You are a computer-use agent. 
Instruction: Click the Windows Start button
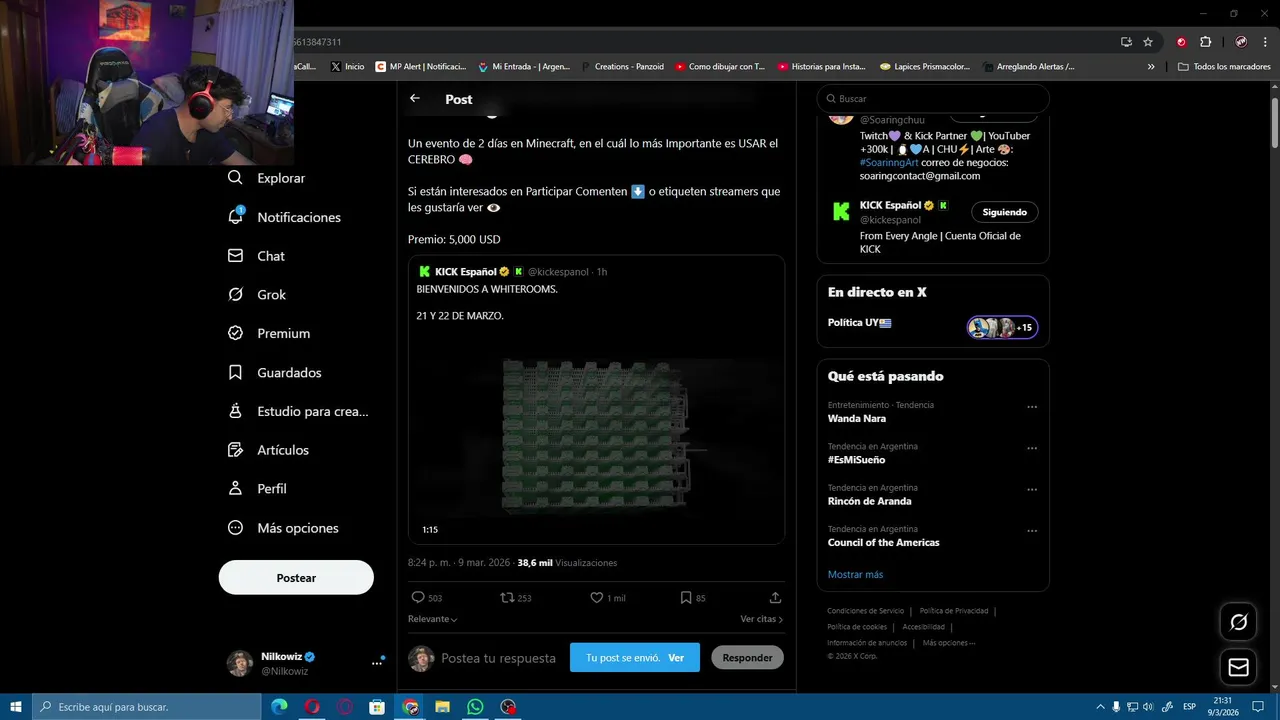16,707
